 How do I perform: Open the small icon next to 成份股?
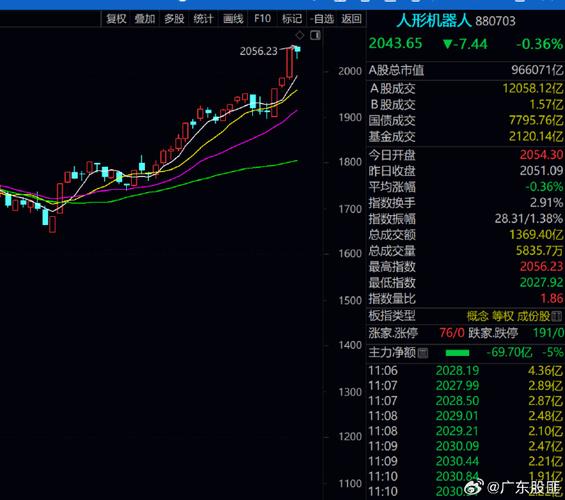click(557, 317)
